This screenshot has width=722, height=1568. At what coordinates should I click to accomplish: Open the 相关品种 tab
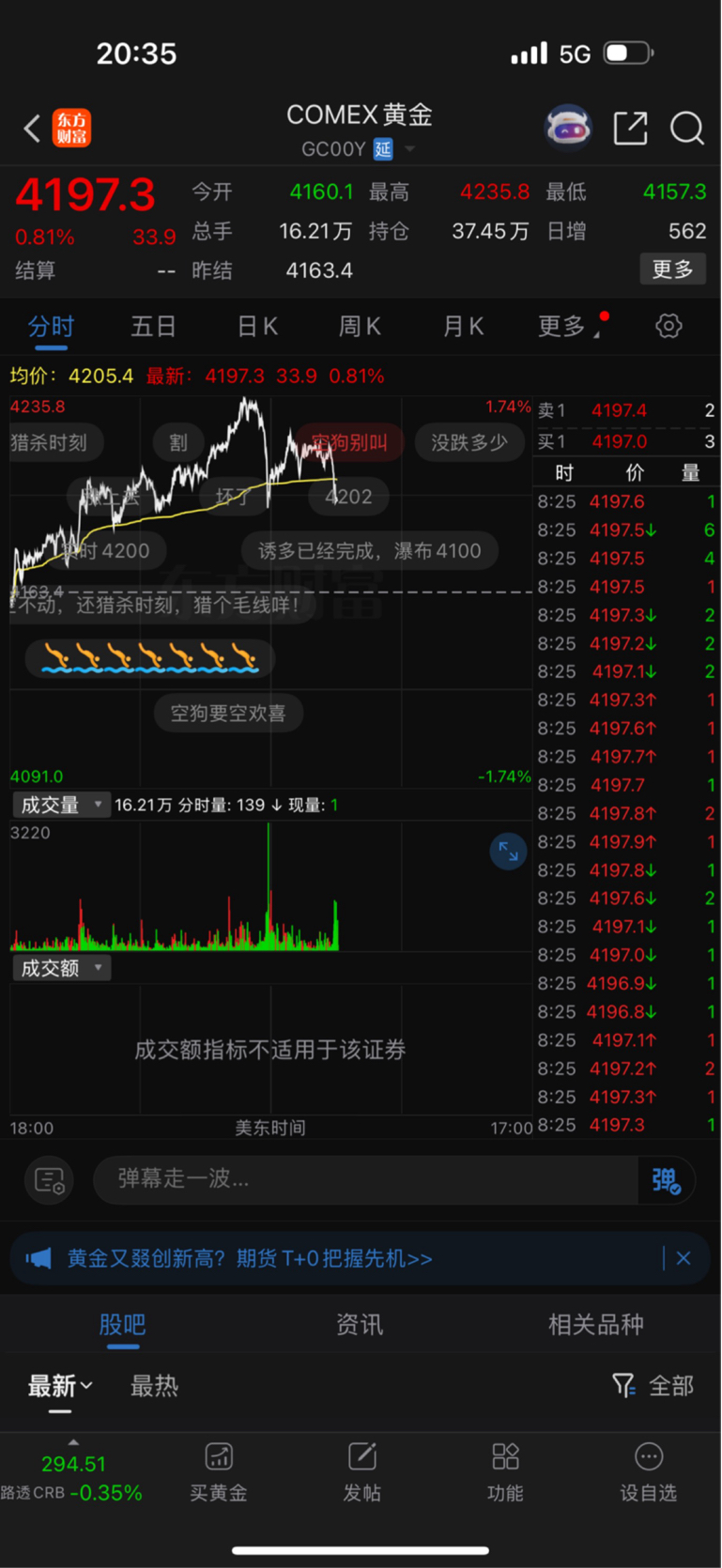(596, 1325)
